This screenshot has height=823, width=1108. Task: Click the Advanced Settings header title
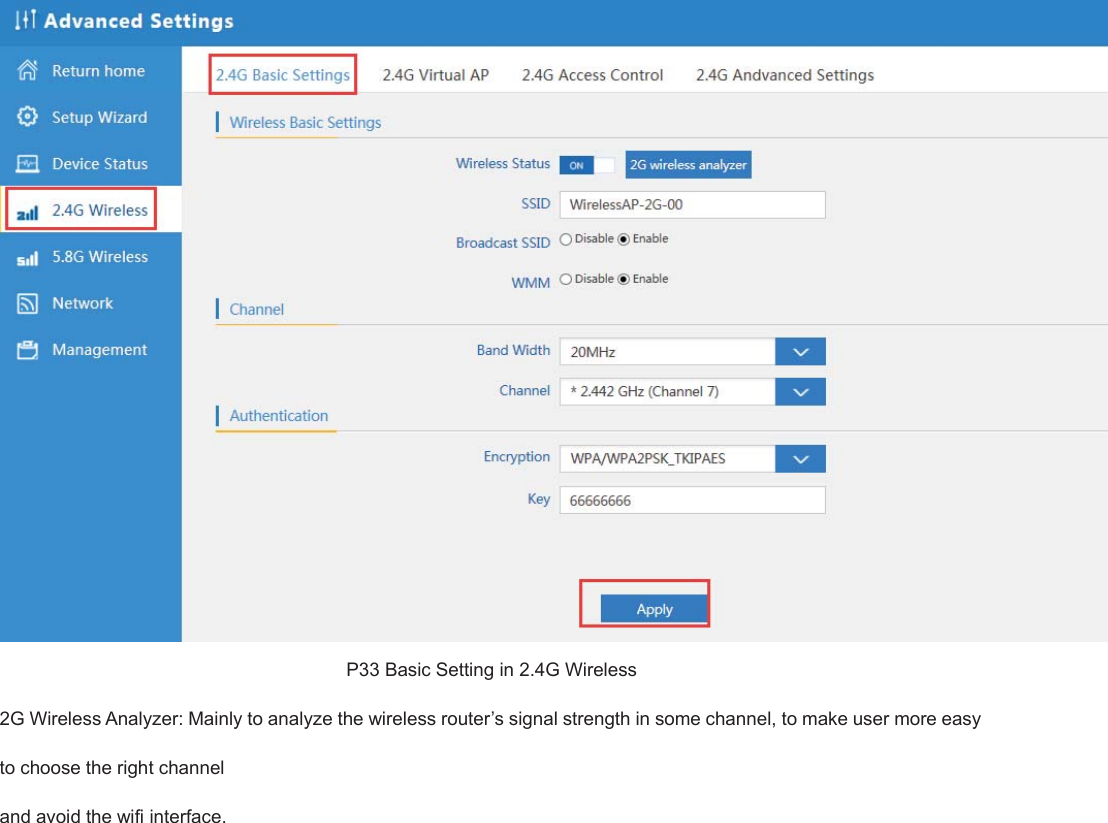click(138, 20)
